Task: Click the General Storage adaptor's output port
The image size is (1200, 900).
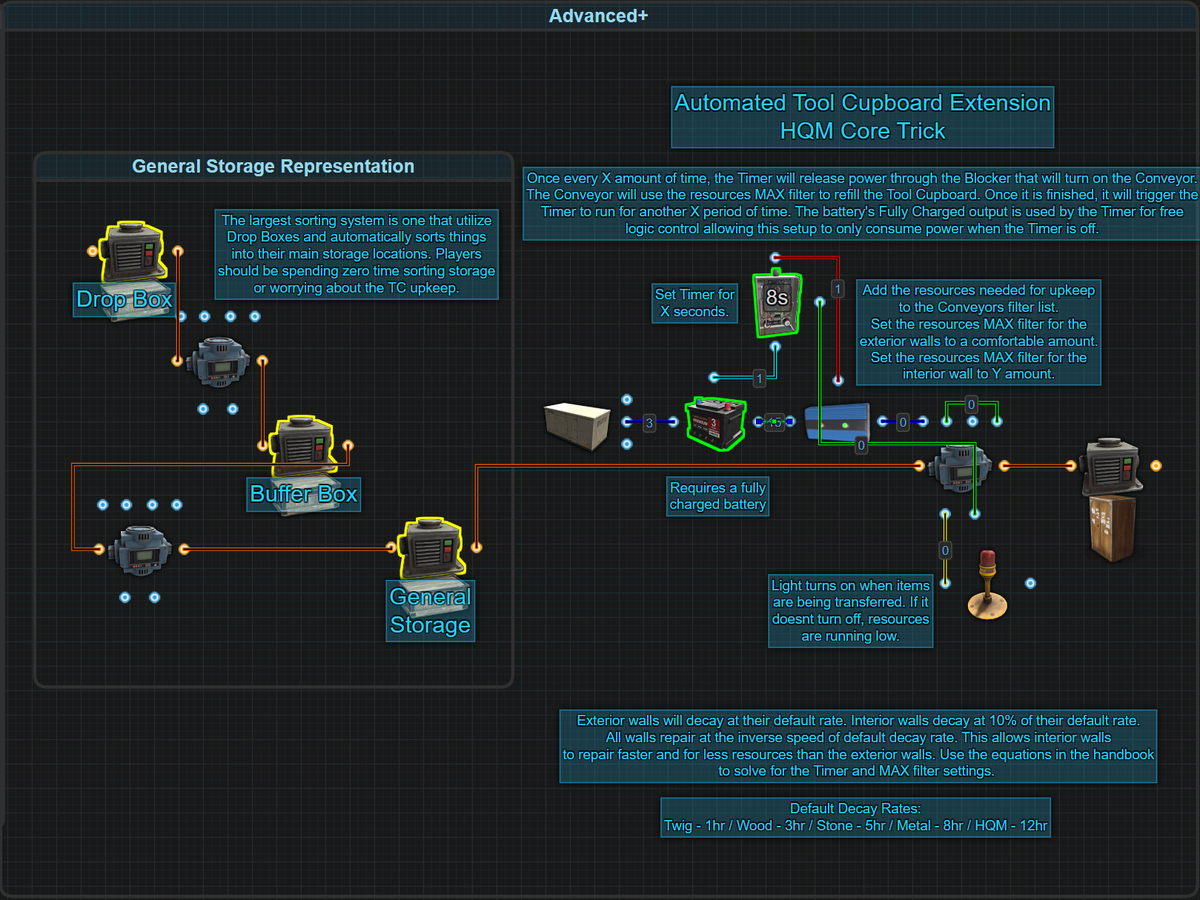Action: (x=476, y=548)
